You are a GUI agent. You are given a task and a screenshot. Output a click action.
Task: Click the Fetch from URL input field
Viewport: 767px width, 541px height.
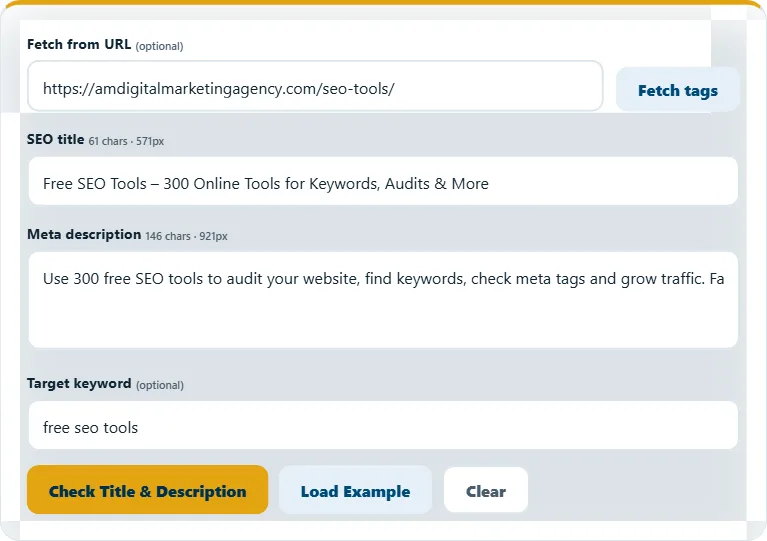(315, 86)
